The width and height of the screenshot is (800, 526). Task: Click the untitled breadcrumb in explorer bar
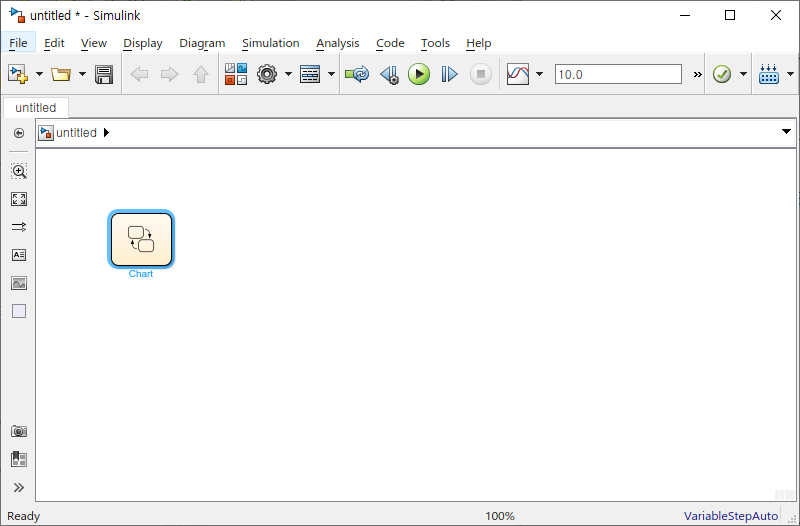(77, 133)
